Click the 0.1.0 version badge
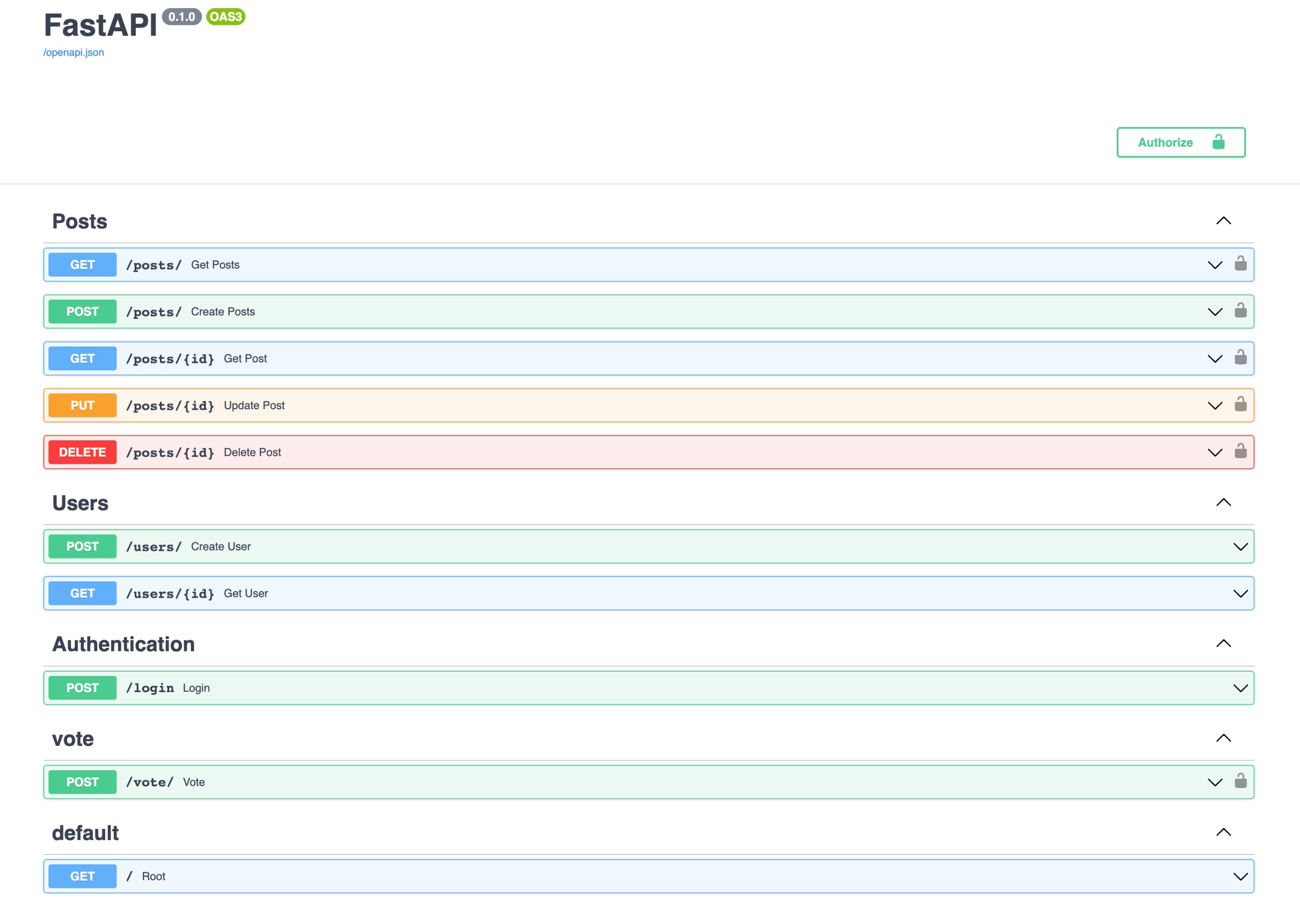 click(x=181, y=17)
